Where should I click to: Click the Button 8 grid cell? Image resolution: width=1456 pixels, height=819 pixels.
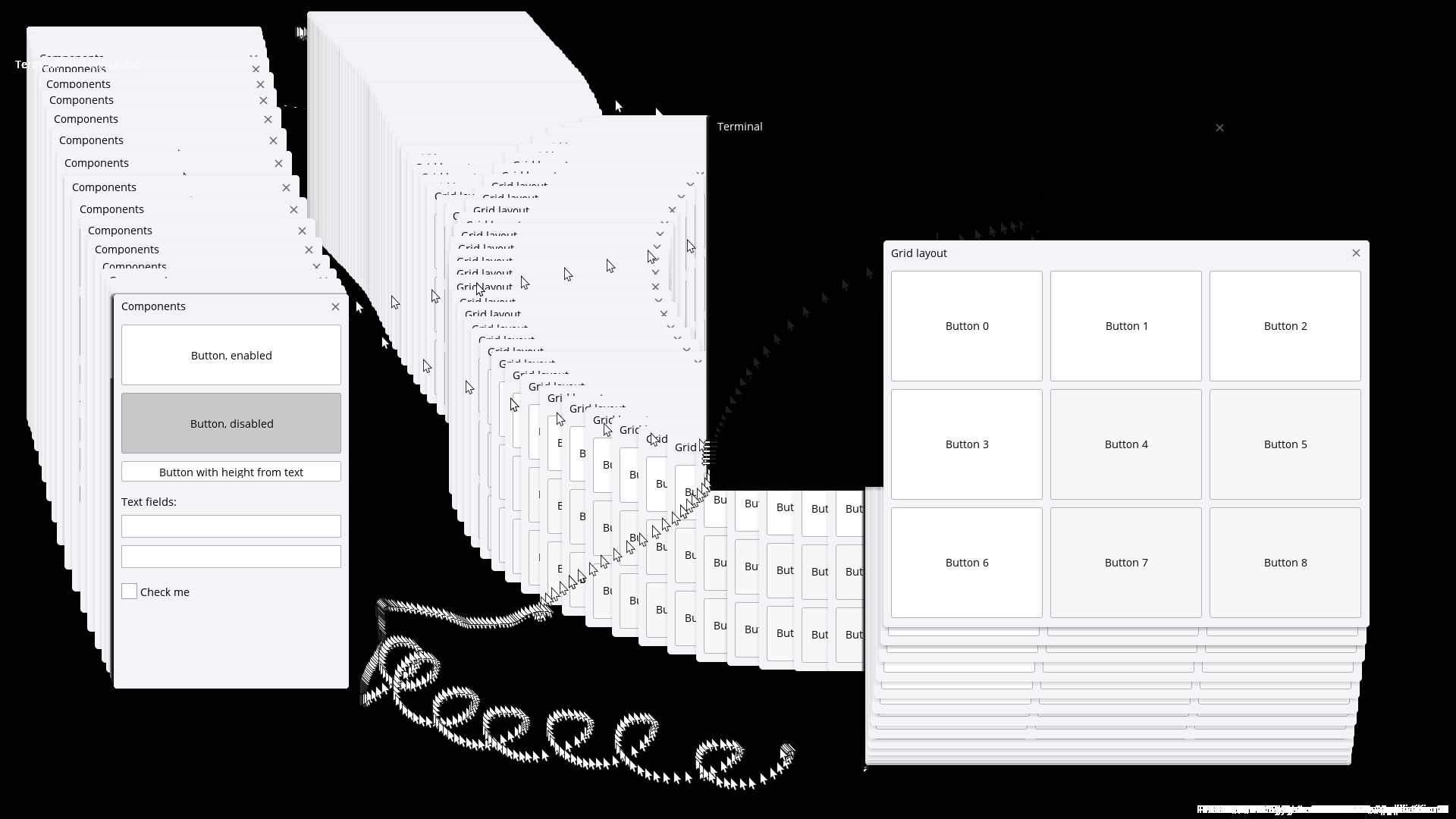click(x=1285, y=562)
